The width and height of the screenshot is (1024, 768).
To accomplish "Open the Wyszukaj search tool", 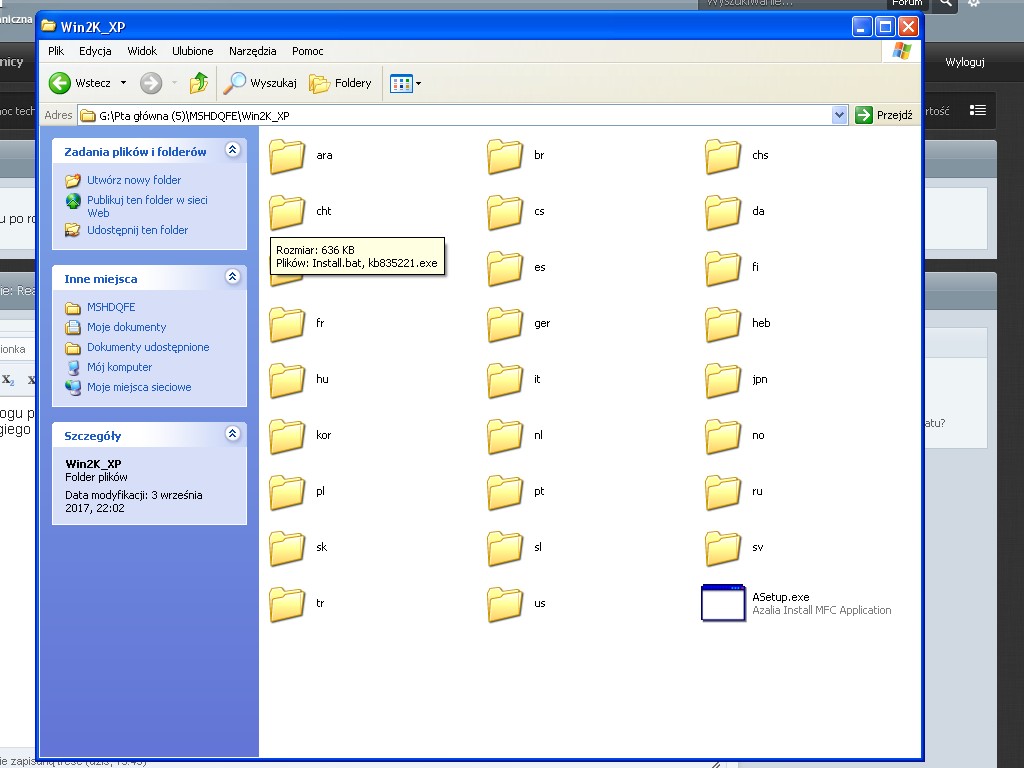I will click(259, 83).
